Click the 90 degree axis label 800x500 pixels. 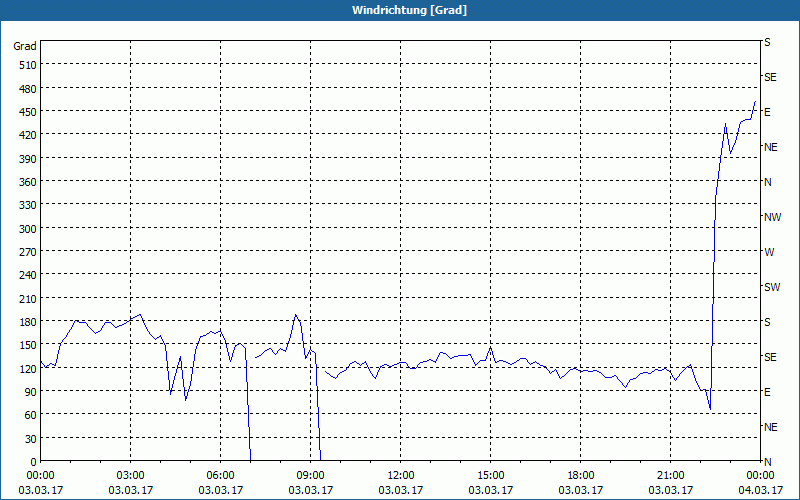31,392
